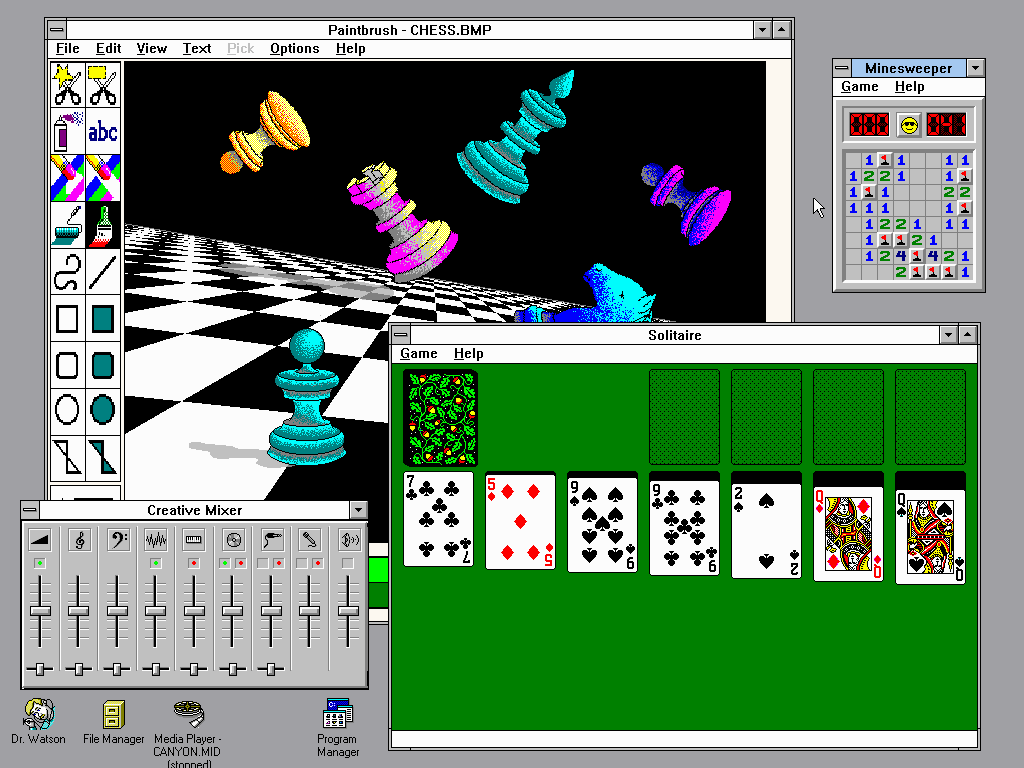Select the queen of spades card
The width and height of the screenshot is (1024, 768).
click(x=930, y=536)
